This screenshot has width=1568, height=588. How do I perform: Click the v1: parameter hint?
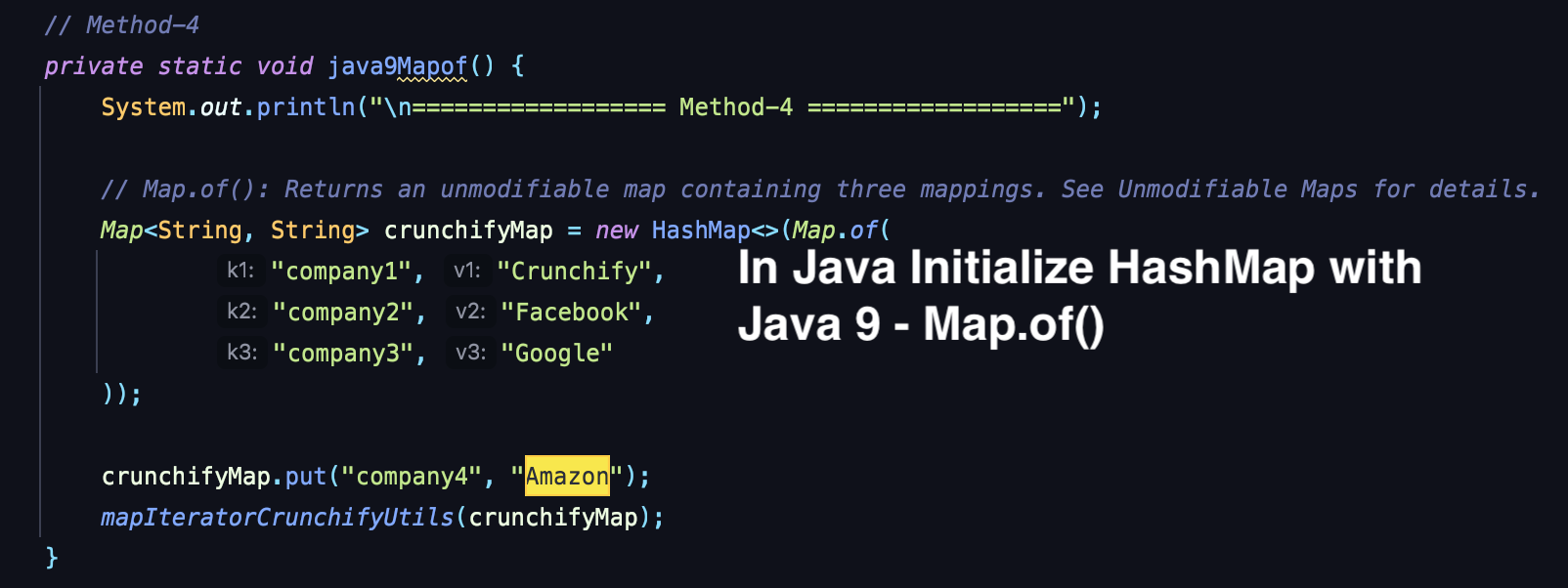pyautogui.click(x=467, y=272)
